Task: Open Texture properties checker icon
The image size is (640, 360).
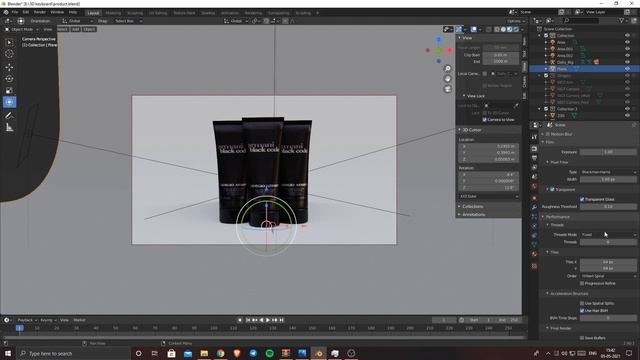Action: [x=534, y=266]
